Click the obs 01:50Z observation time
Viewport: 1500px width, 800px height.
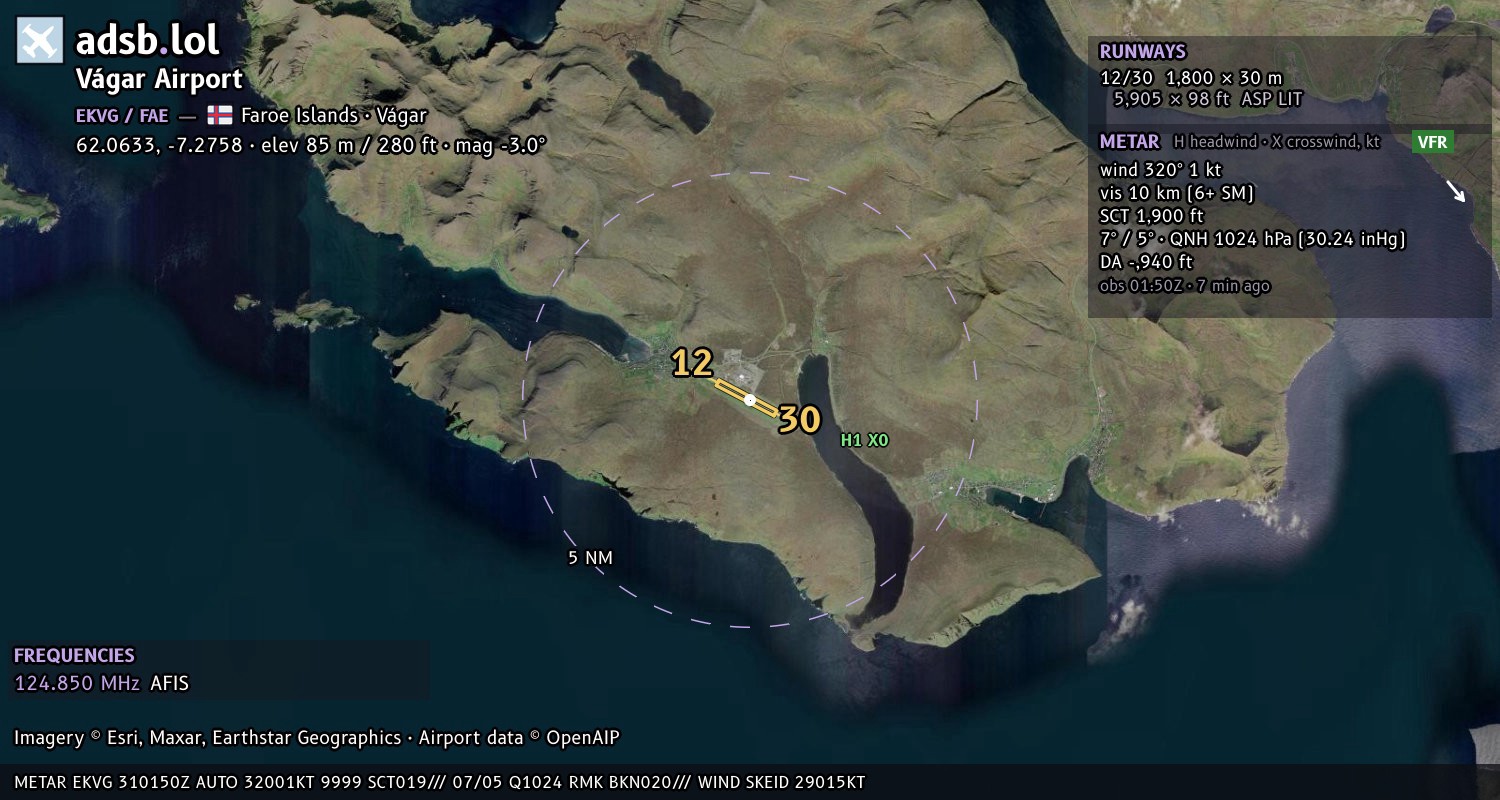[x=1184, y=286]
